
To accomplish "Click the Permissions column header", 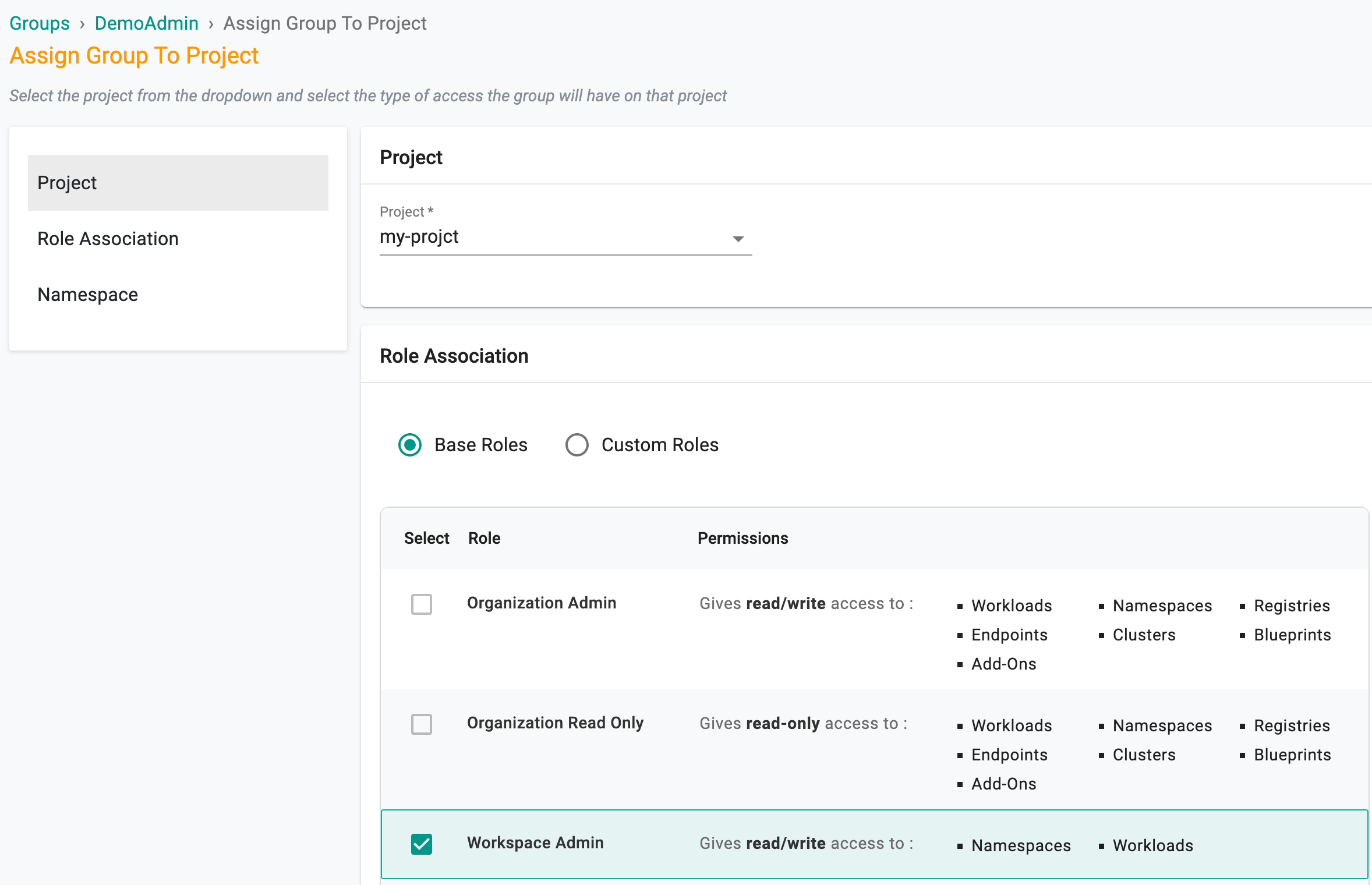I will pyautogui.click(x=743, y=538).
